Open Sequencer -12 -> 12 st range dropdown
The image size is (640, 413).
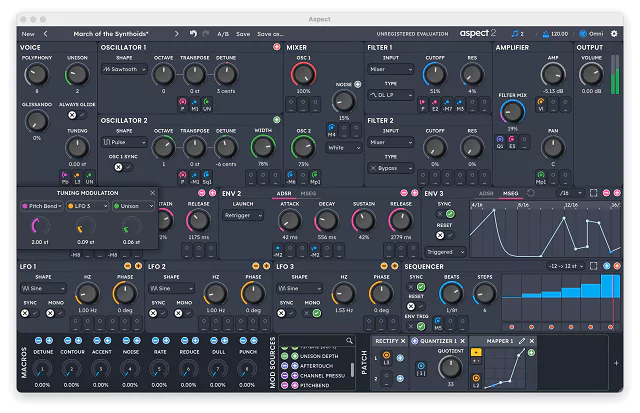(565, 266)
